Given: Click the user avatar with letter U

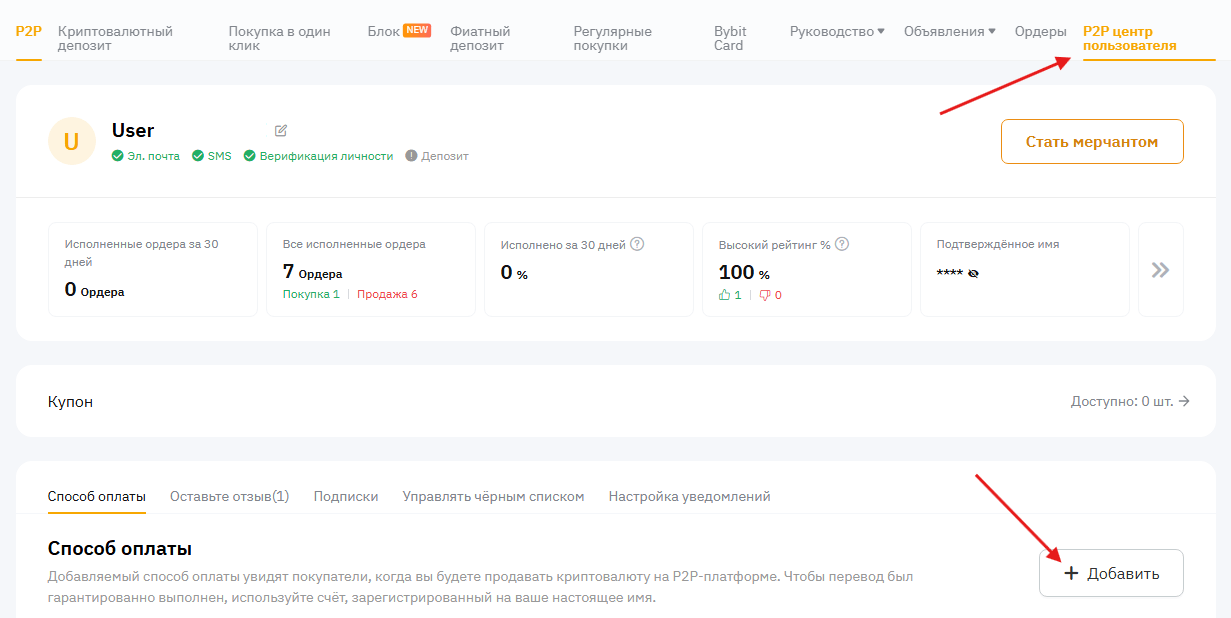Looking at the screenshot, I should pyautogui.click(x=72, y=142).
